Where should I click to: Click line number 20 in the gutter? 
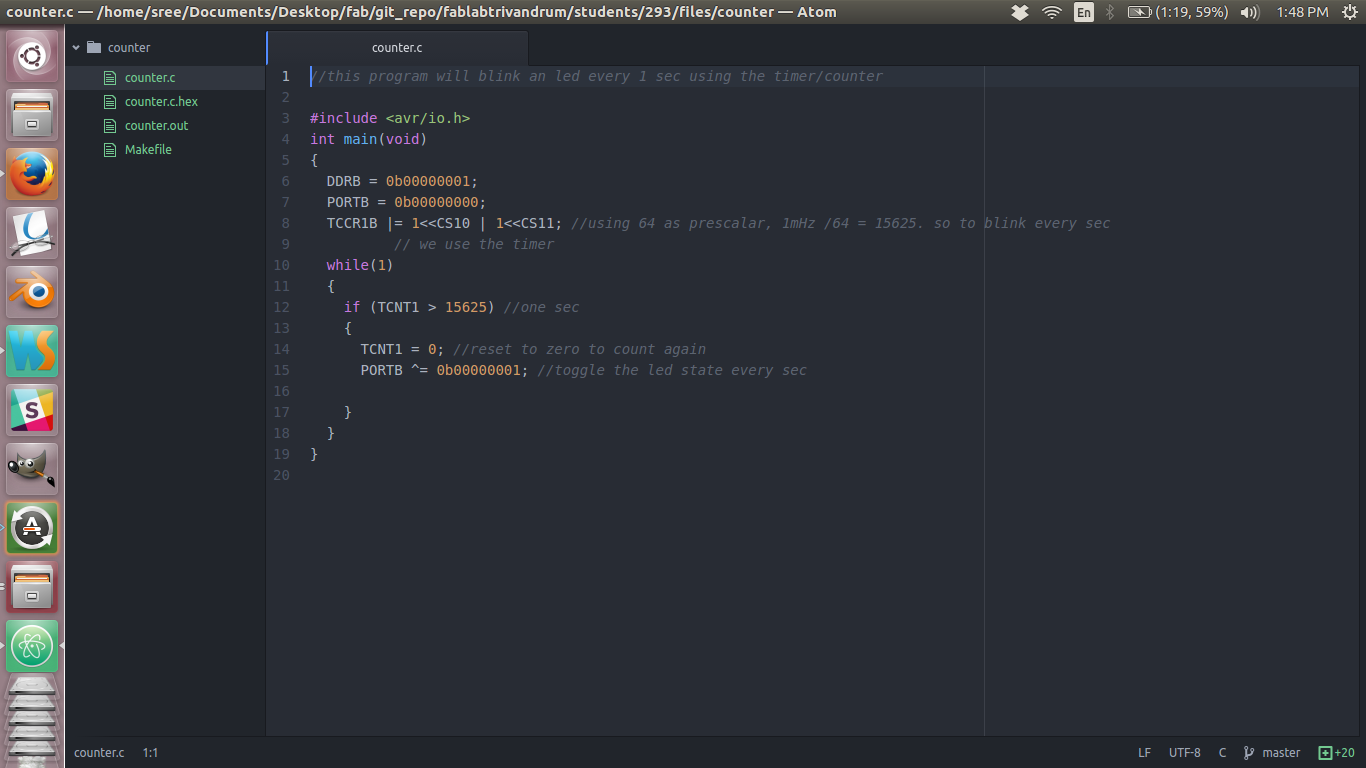[282, 475]
